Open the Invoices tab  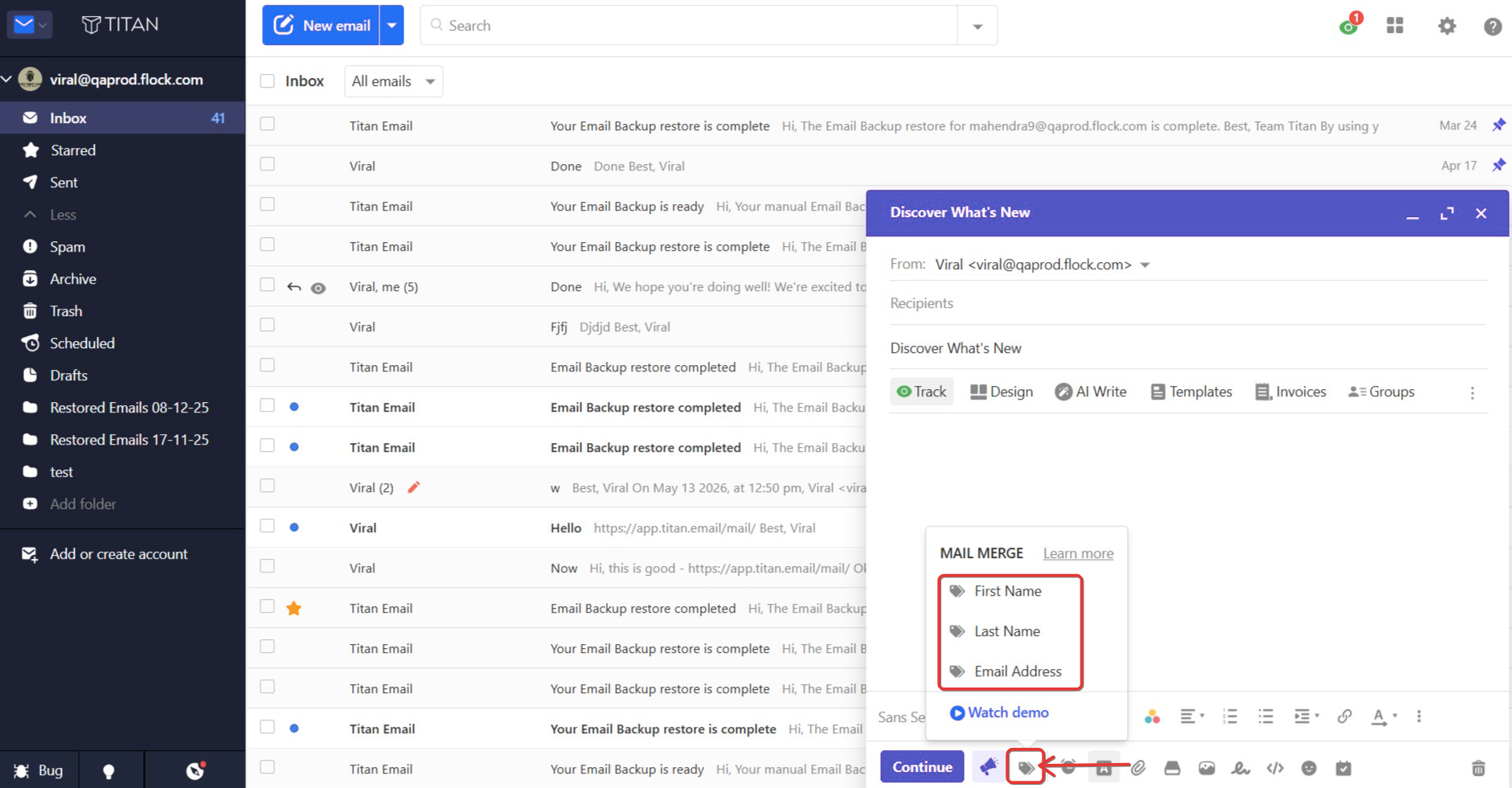point(1290,392)
